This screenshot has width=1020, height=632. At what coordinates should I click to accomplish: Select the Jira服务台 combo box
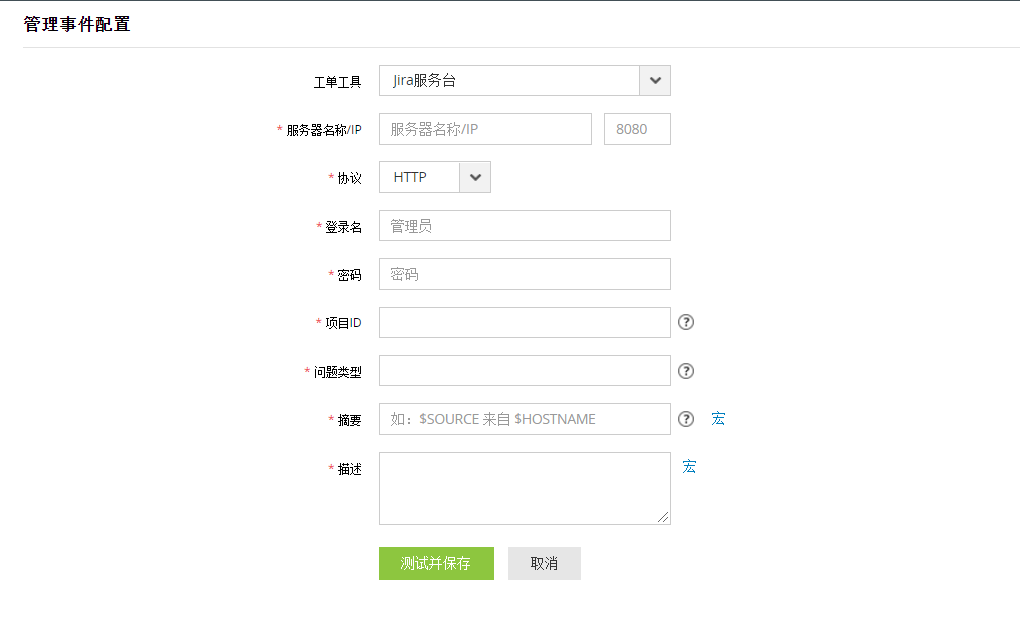pyautogui.click(x=509, y=81)
